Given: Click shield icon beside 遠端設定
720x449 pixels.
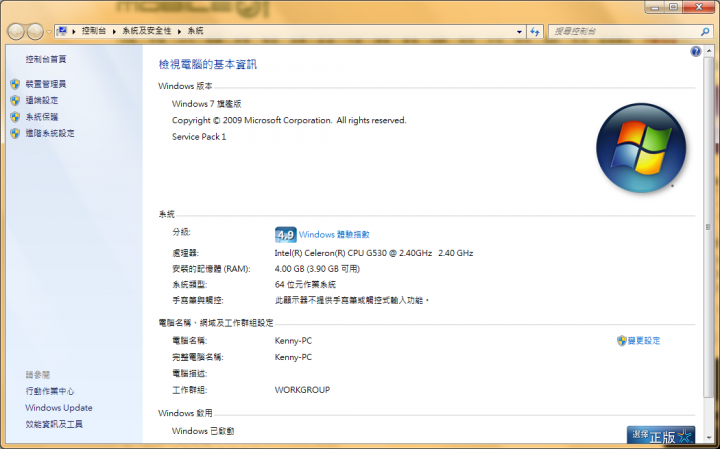Looking at the screenshot, I should click(x=15, y=101).
